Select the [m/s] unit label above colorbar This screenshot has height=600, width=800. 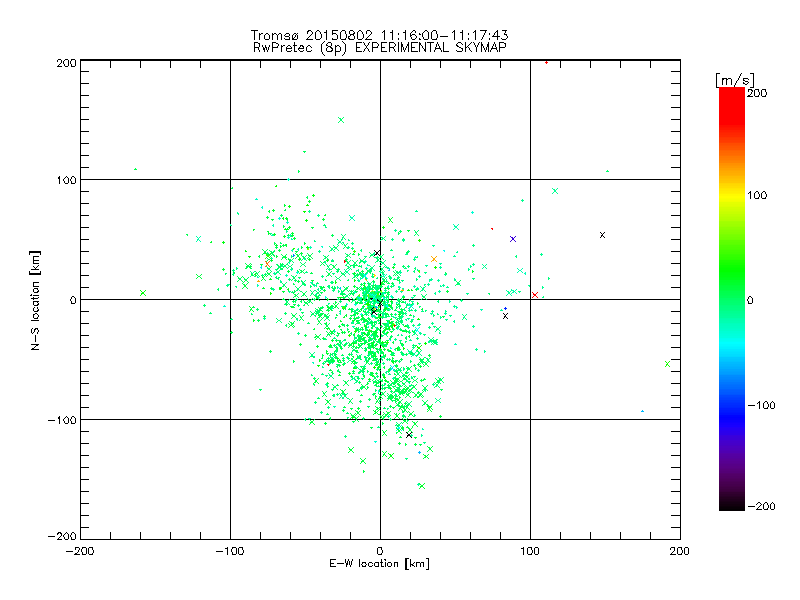point(735,80)
